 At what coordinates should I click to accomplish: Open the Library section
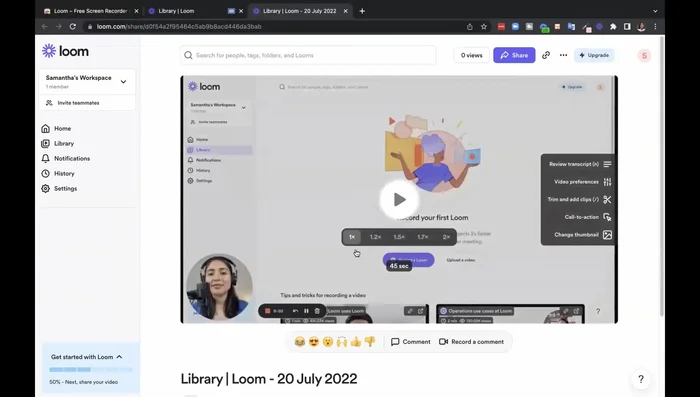tap(64, 143)
